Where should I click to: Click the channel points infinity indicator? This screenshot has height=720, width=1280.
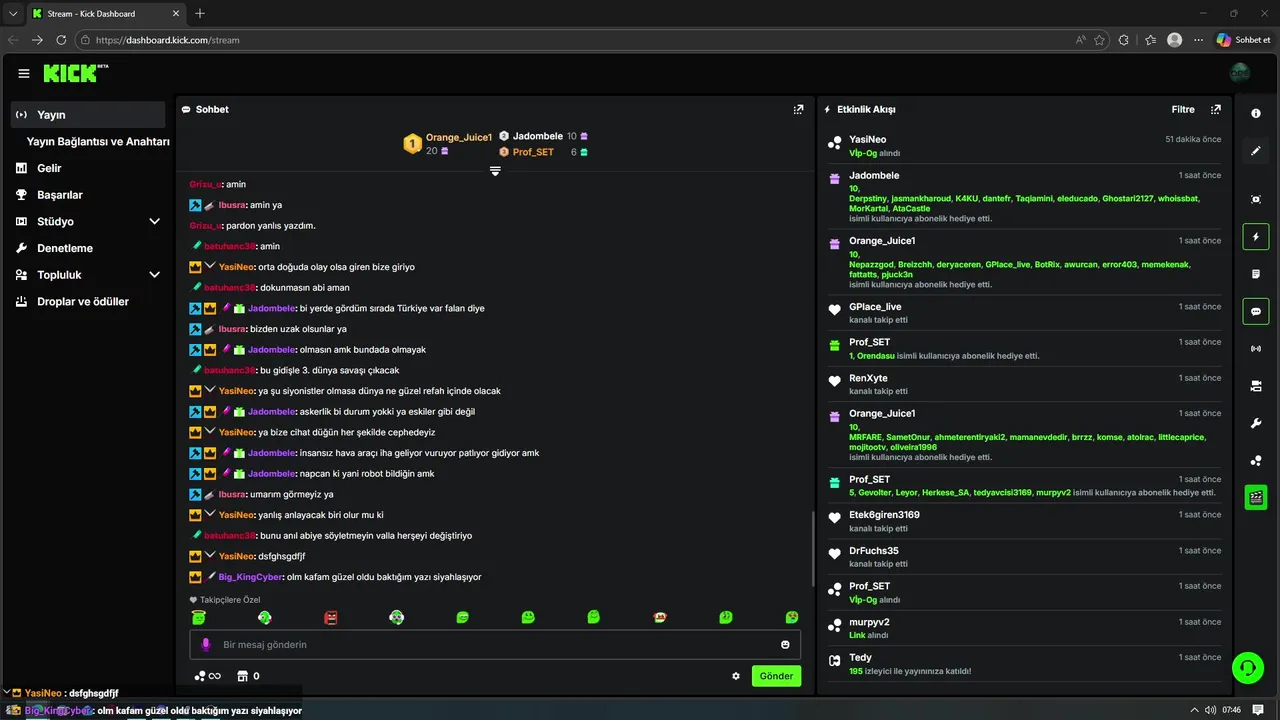(208, 676)
